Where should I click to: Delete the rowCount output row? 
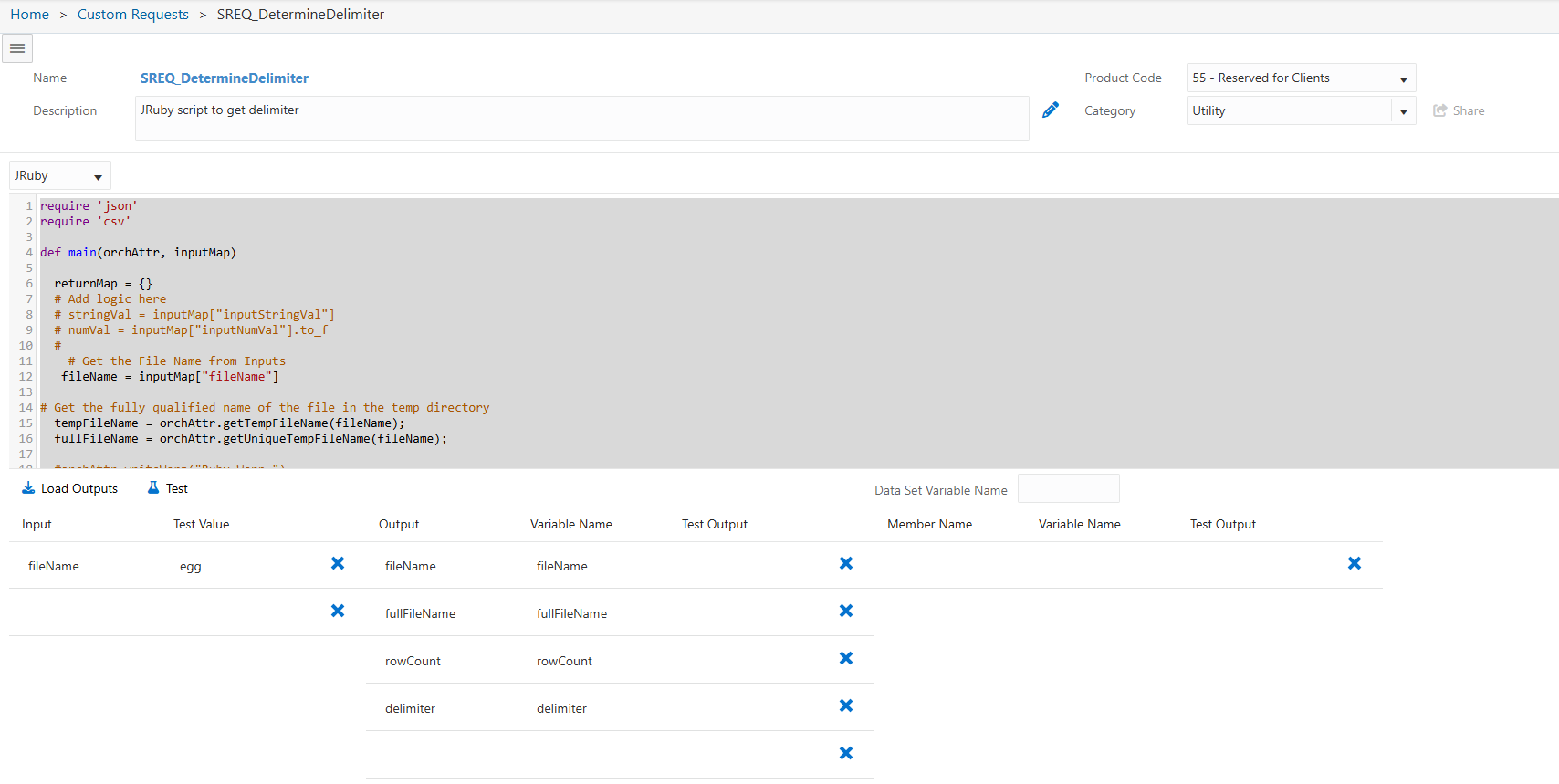[846, 659]
